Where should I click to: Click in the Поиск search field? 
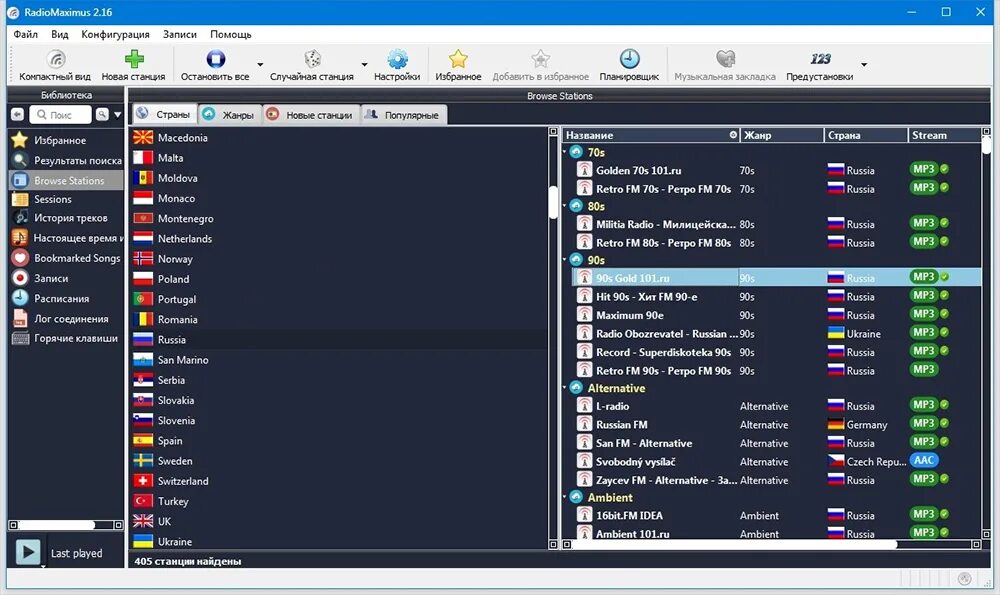coord(60,115)
